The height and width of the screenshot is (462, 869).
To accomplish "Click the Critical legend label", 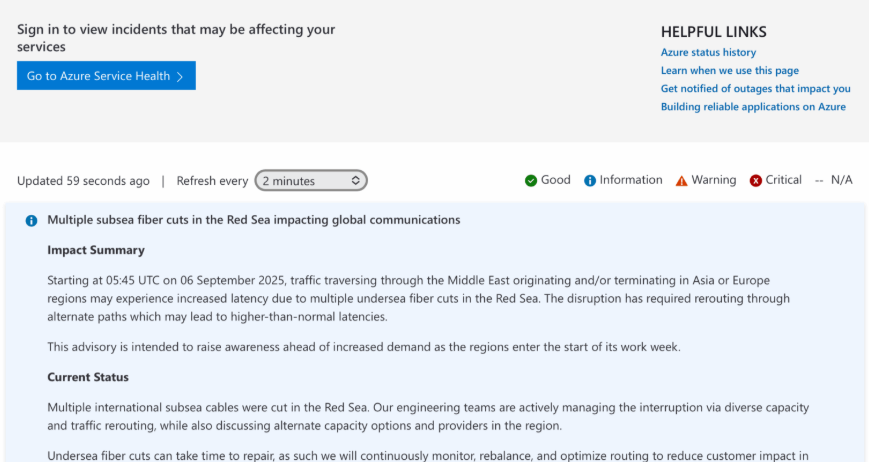I will coord(784,180).
